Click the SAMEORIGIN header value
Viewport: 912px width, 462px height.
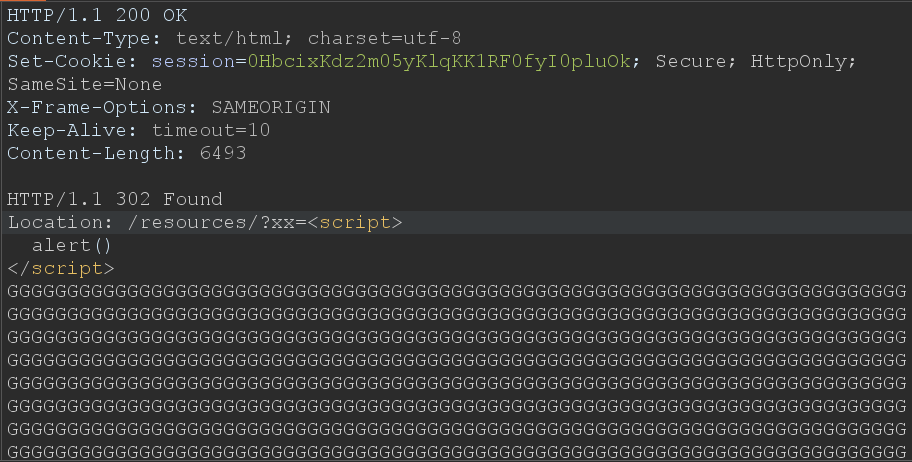point(270,108)
